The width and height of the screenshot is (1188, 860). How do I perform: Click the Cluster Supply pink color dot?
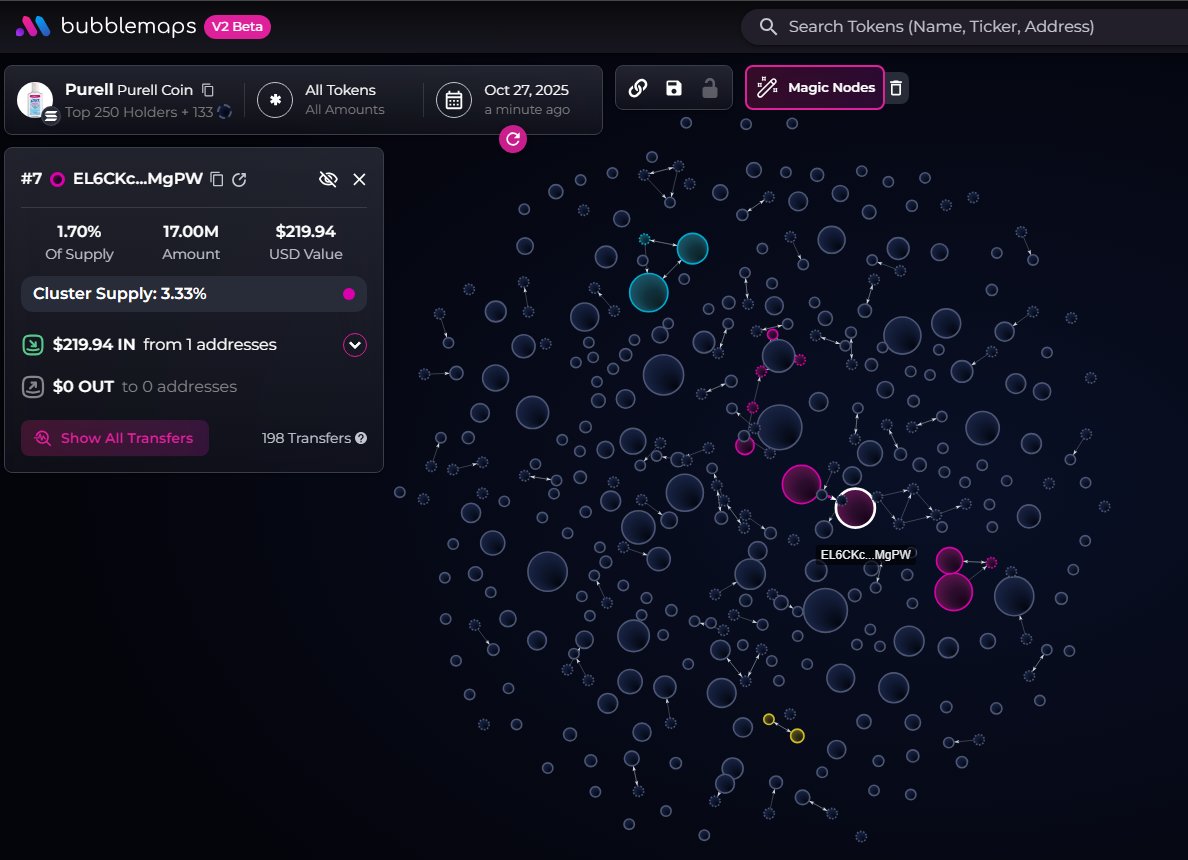[349, 294]
